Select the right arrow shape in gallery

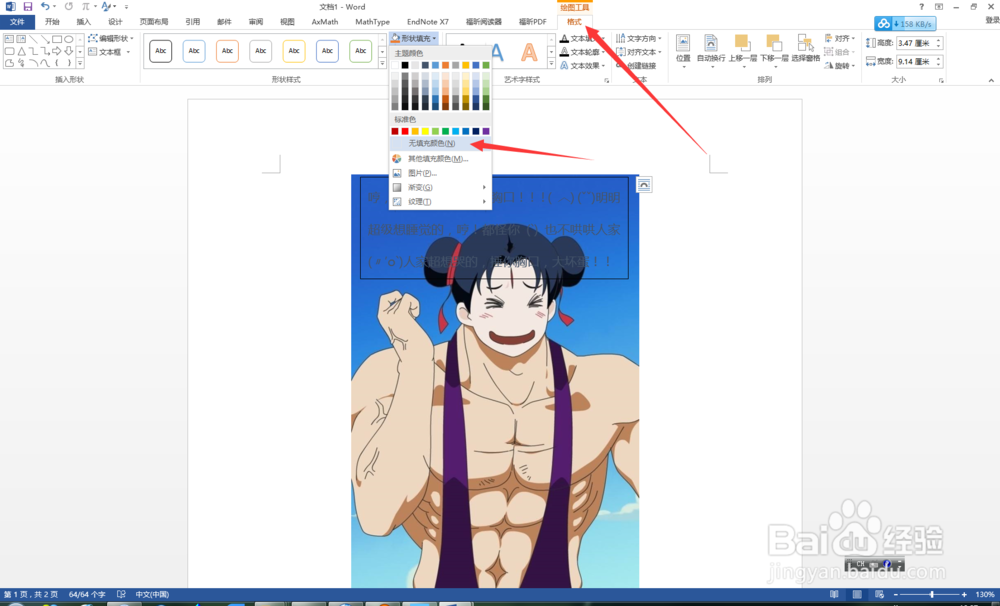pos(57,51)
